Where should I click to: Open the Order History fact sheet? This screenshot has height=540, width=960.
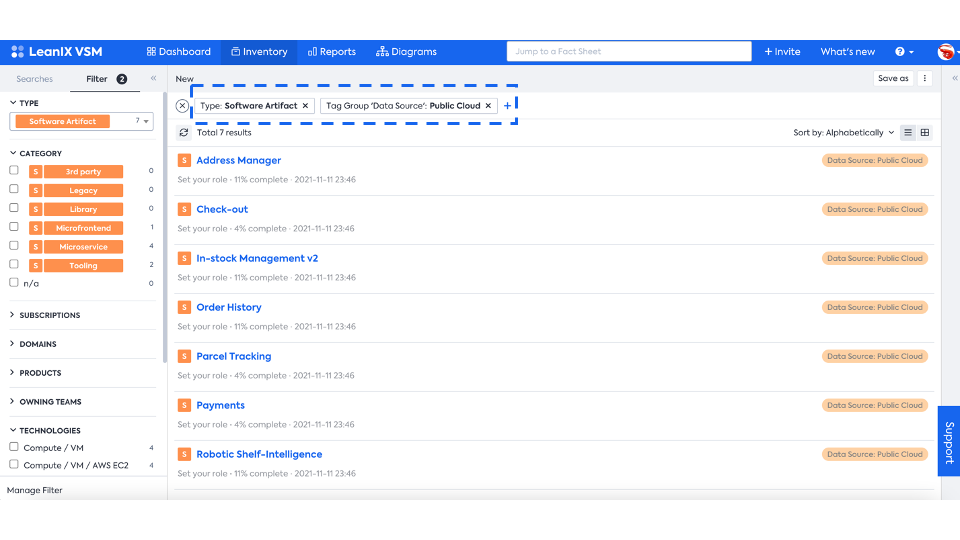coord(229,307)
